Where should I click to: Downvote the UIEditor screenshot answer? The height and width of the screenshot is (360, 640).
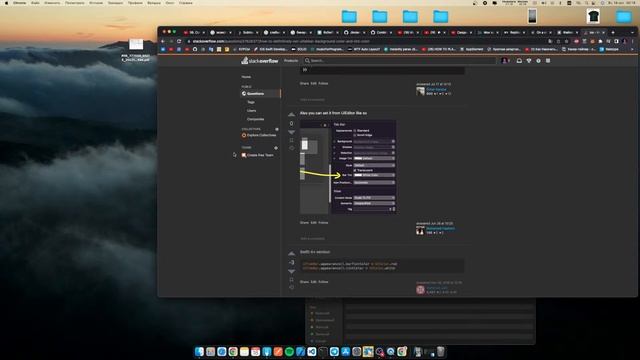point(291,132)
